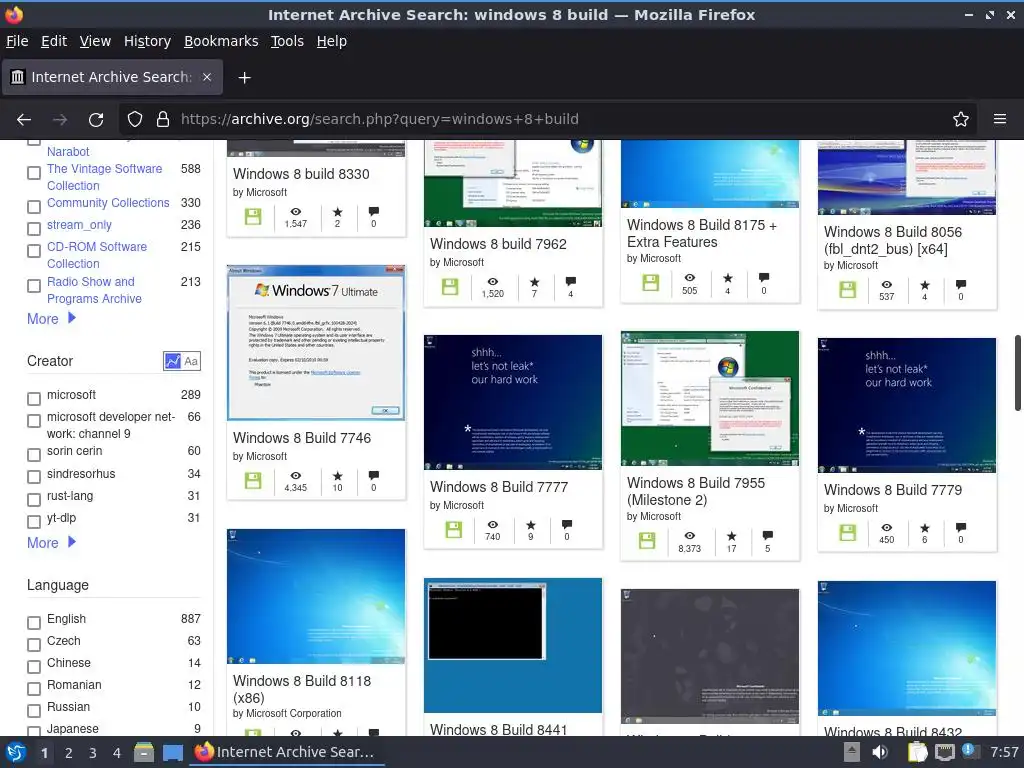1024x768 pixels.
Task: Open the File menu
Action: coord(17,41)
